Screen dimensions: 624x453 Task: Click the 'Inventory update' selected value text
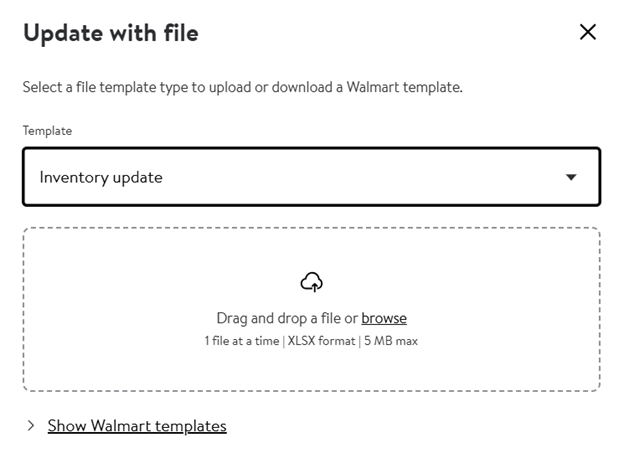(101, 177)
